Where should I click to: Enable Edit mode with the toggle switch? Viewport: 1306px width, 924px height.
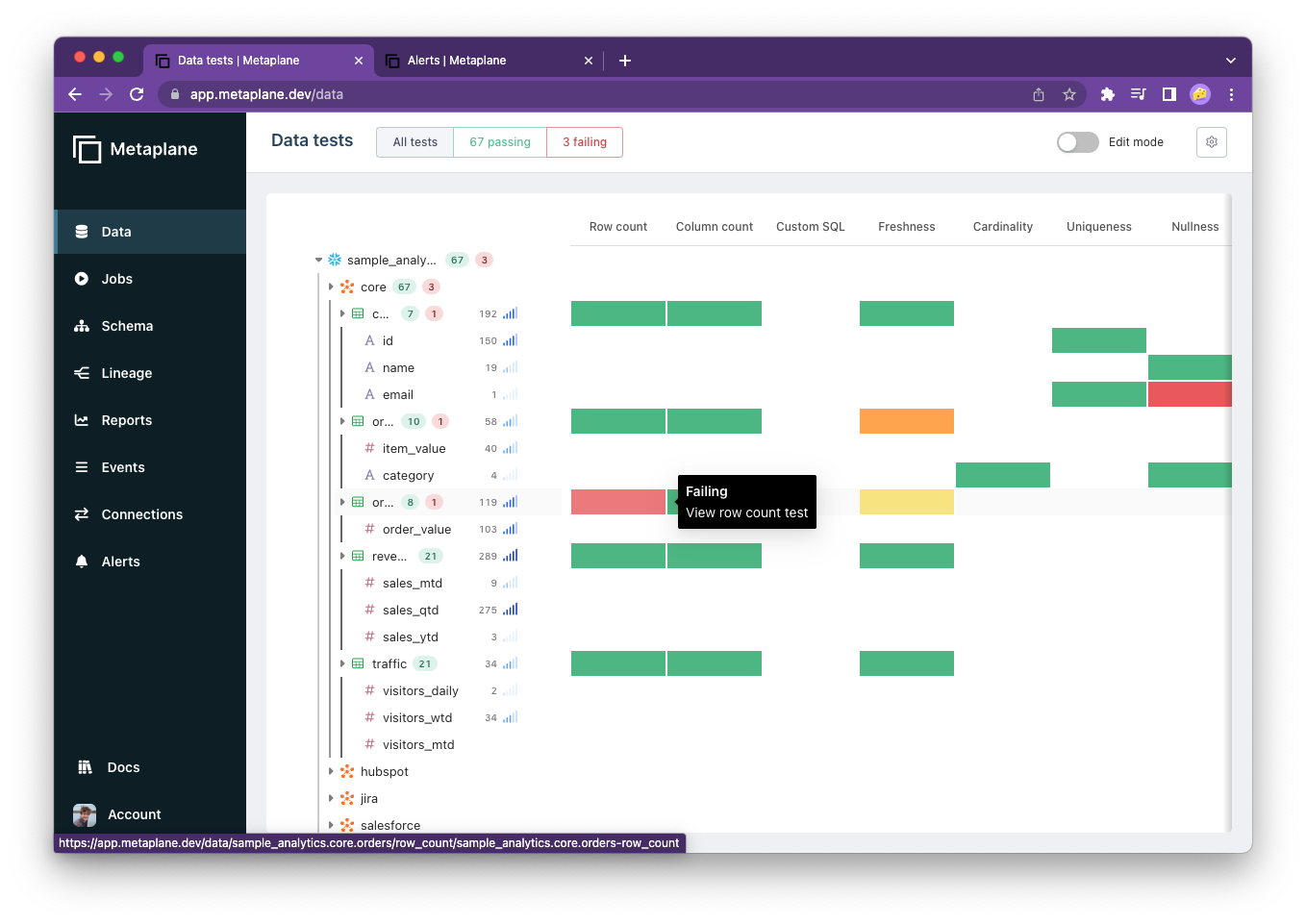point(1077,141)
